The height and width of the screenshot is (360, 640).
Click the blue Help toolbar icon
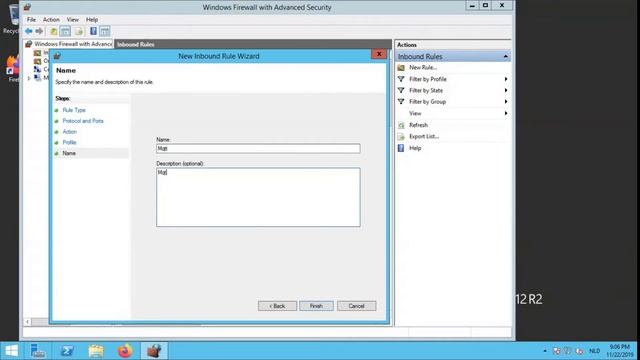point(93,31)
